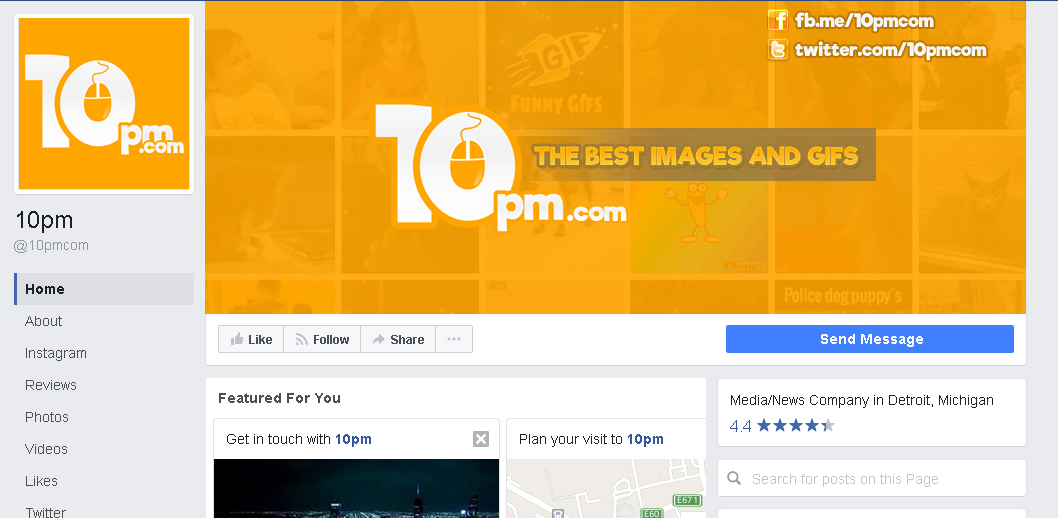Click the 10pm.com profile picture
The height and width of the screenshot is (518, 1058).
pos(104,103)
